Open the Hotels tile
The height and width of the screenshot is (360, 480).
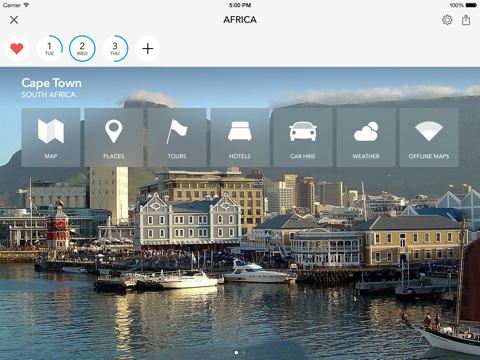click(x=240, y=137)
